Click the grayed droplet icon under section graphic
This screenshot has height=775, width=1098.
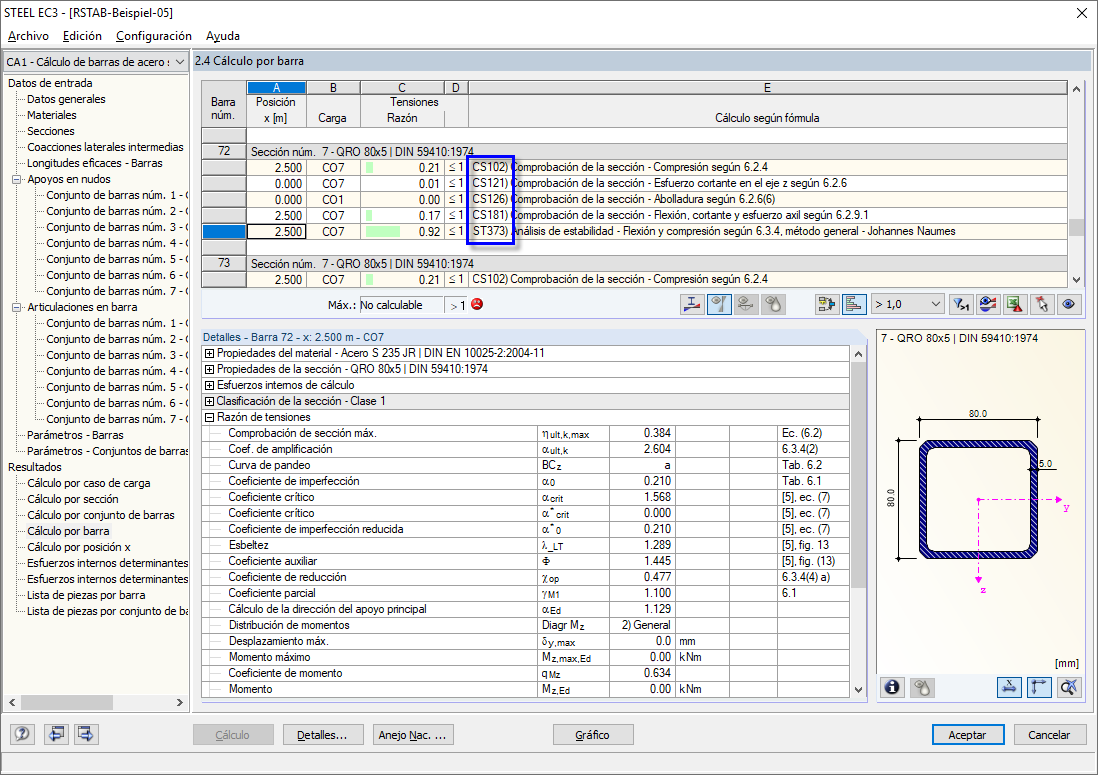[x=922, y=687]
